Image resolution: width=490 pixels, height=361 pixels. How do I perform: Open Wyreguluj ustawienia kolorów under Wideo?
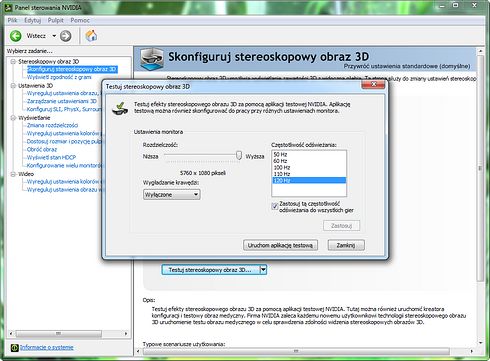tap(64, 182)
